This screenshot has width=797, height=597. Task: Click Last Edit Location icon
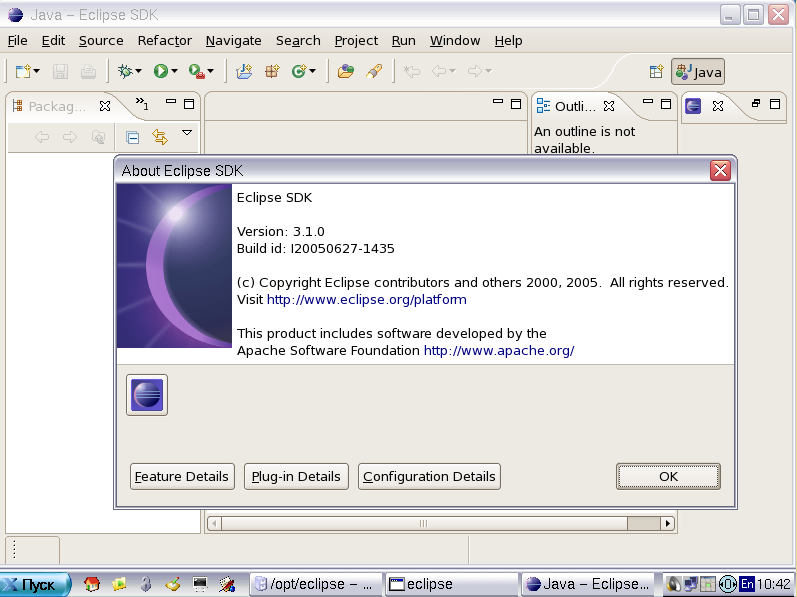[x=412, y=71]
